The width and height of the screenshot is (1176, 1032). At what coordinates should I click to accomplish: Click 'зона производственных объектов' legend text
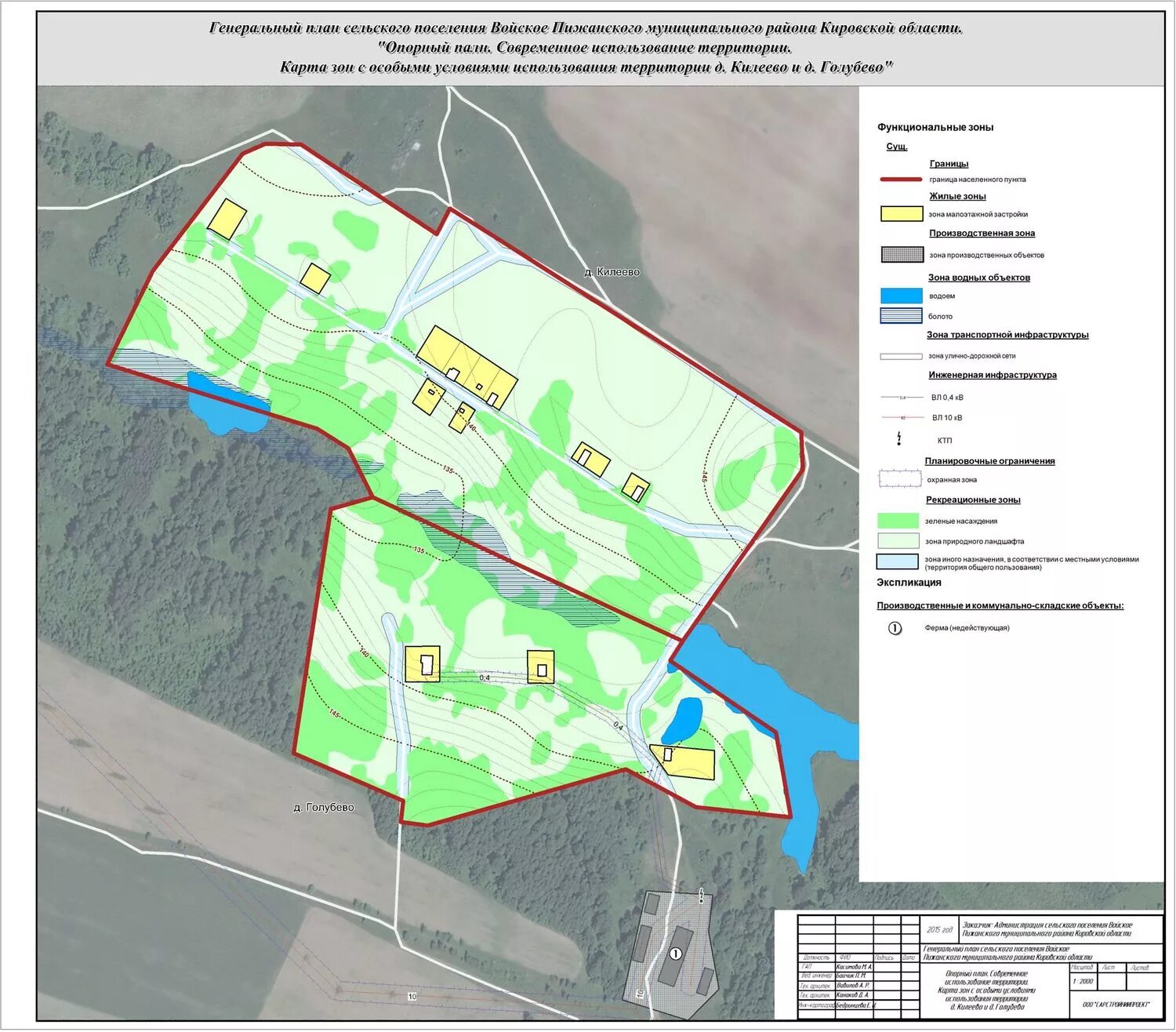tap(986, 256)
